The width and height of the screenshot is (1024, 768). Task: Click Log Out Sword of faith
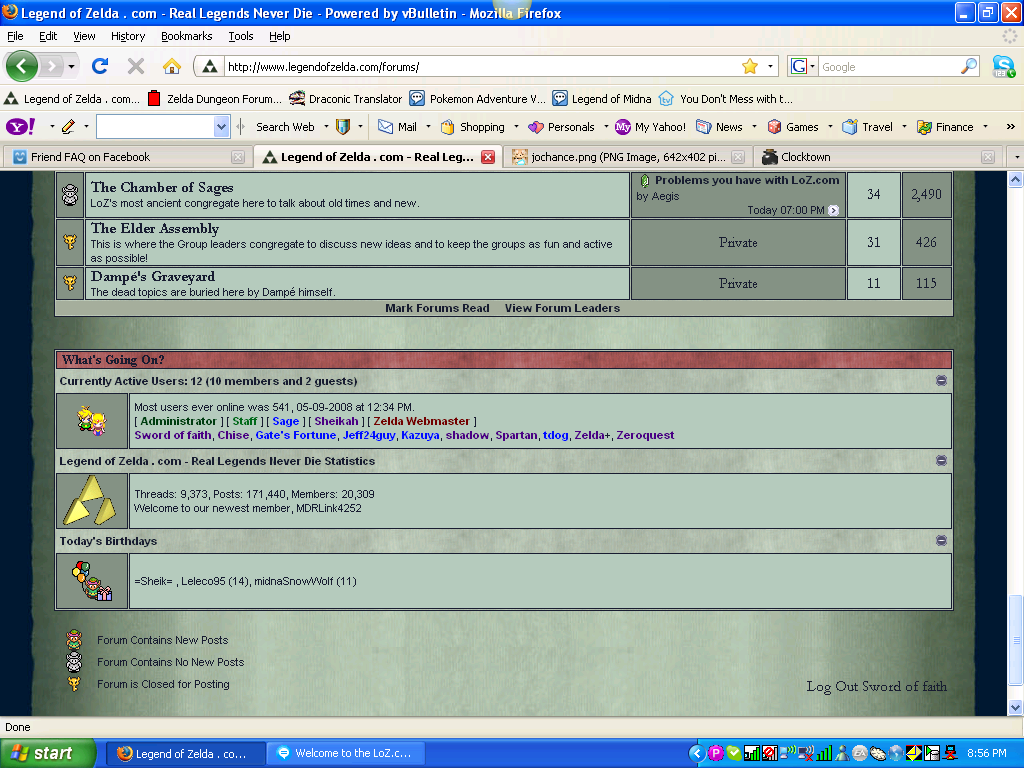tap(876, 686)
